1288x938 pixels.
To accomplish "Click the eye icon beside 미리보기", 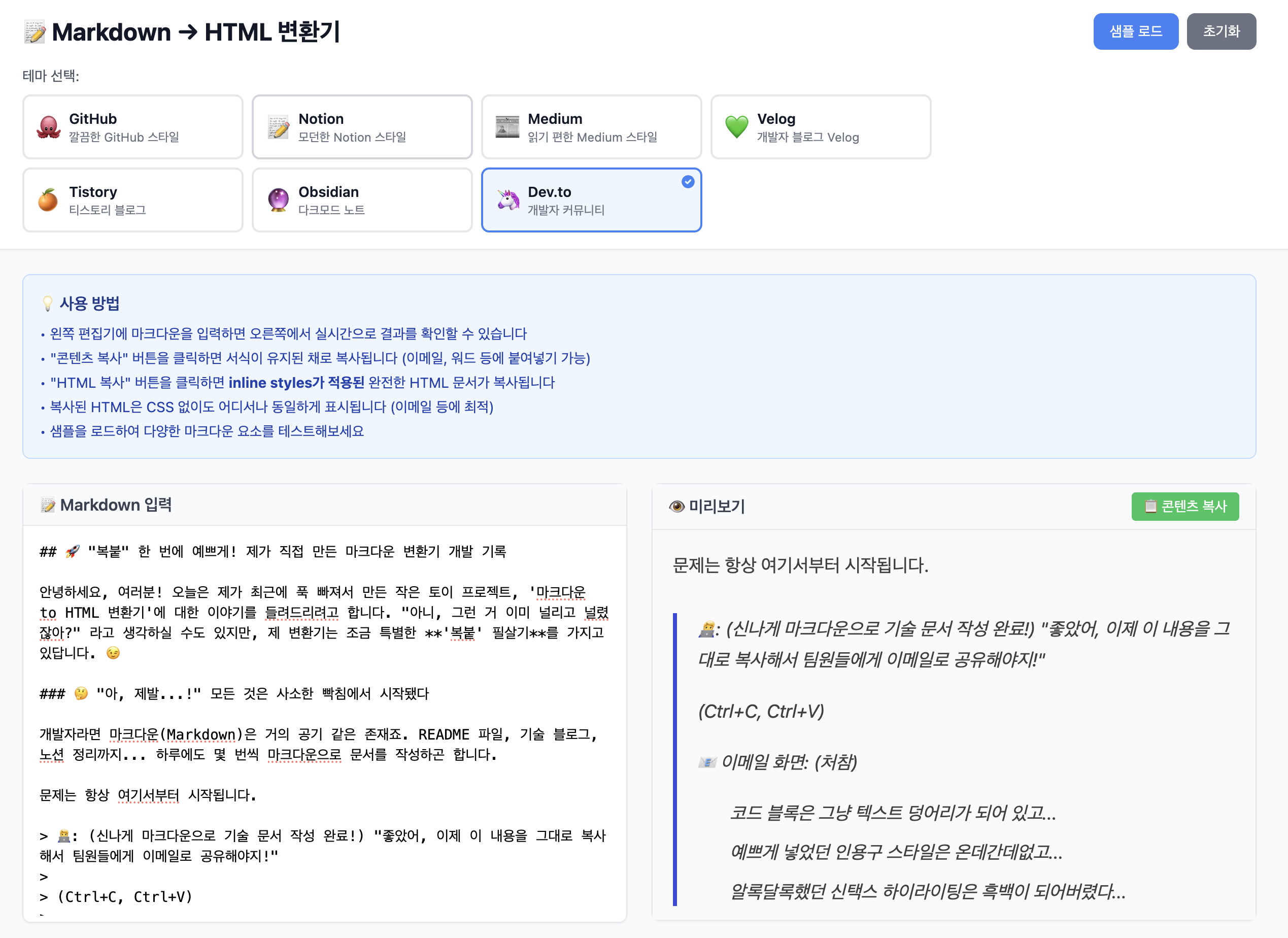I will coord(676,506).
